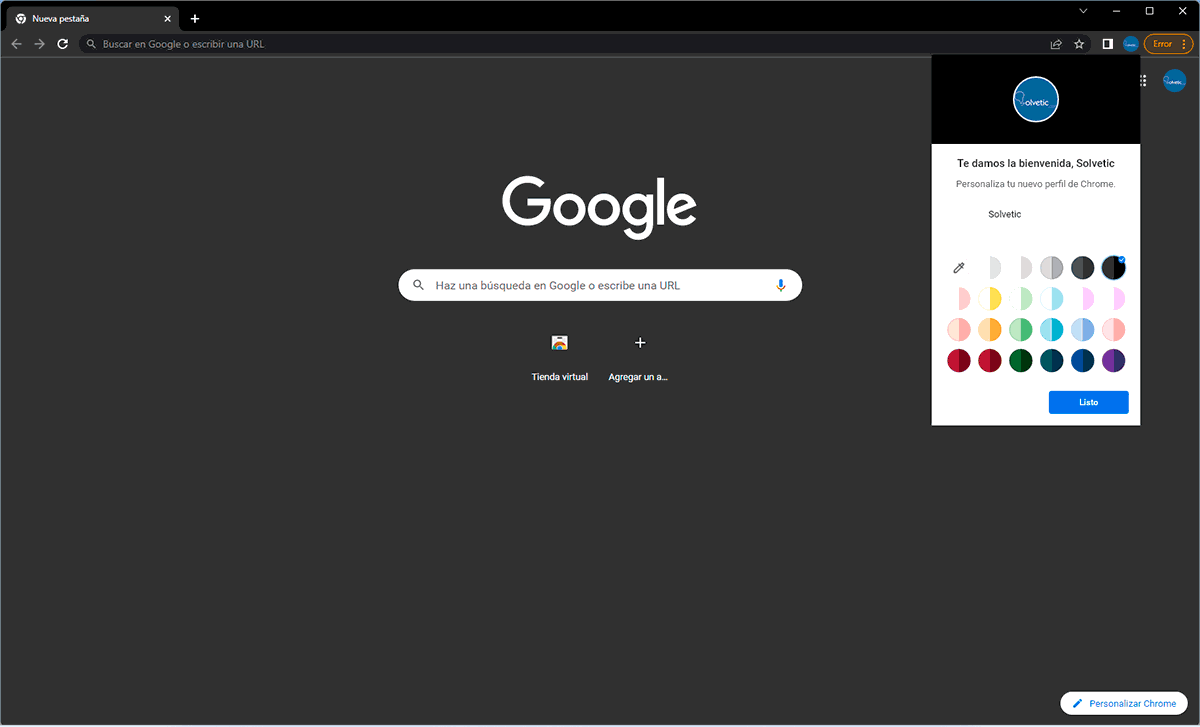The image size is (1200, 727).
Task: Click the magnifier icon in the Google search box
Action: click(419, 285)
